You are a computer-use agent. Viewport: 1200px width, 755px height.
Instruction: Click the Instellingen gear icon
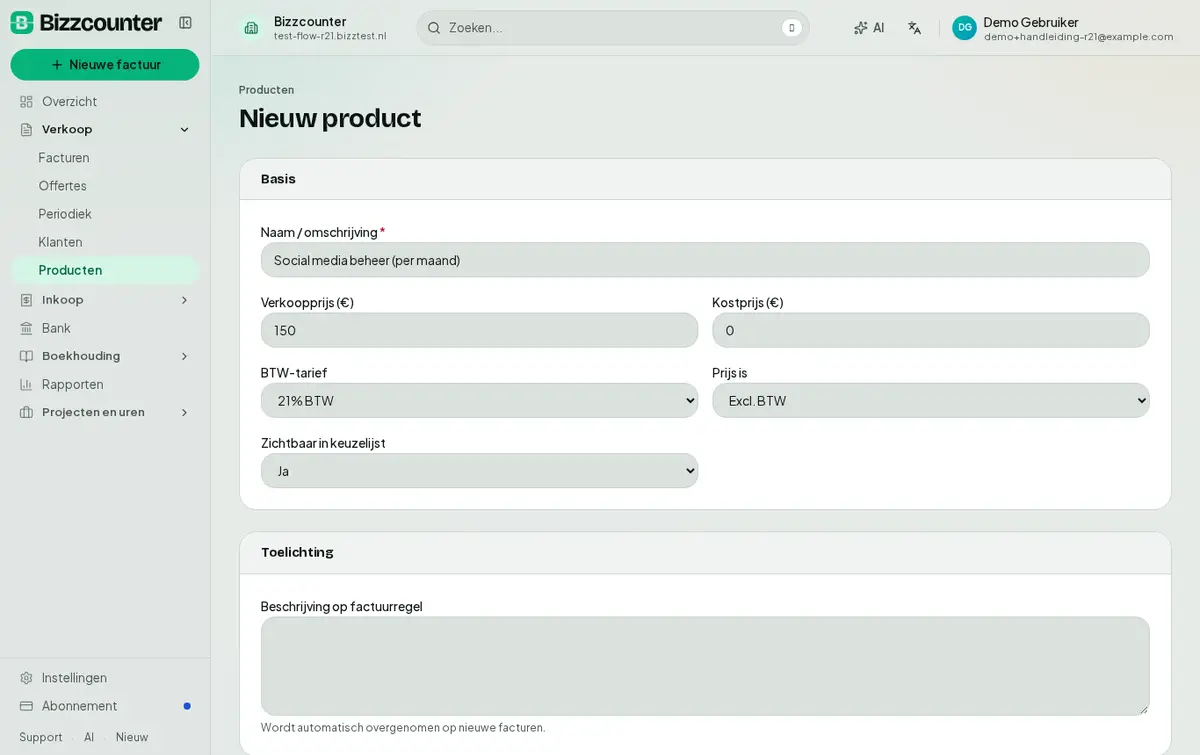pos(26,678)
